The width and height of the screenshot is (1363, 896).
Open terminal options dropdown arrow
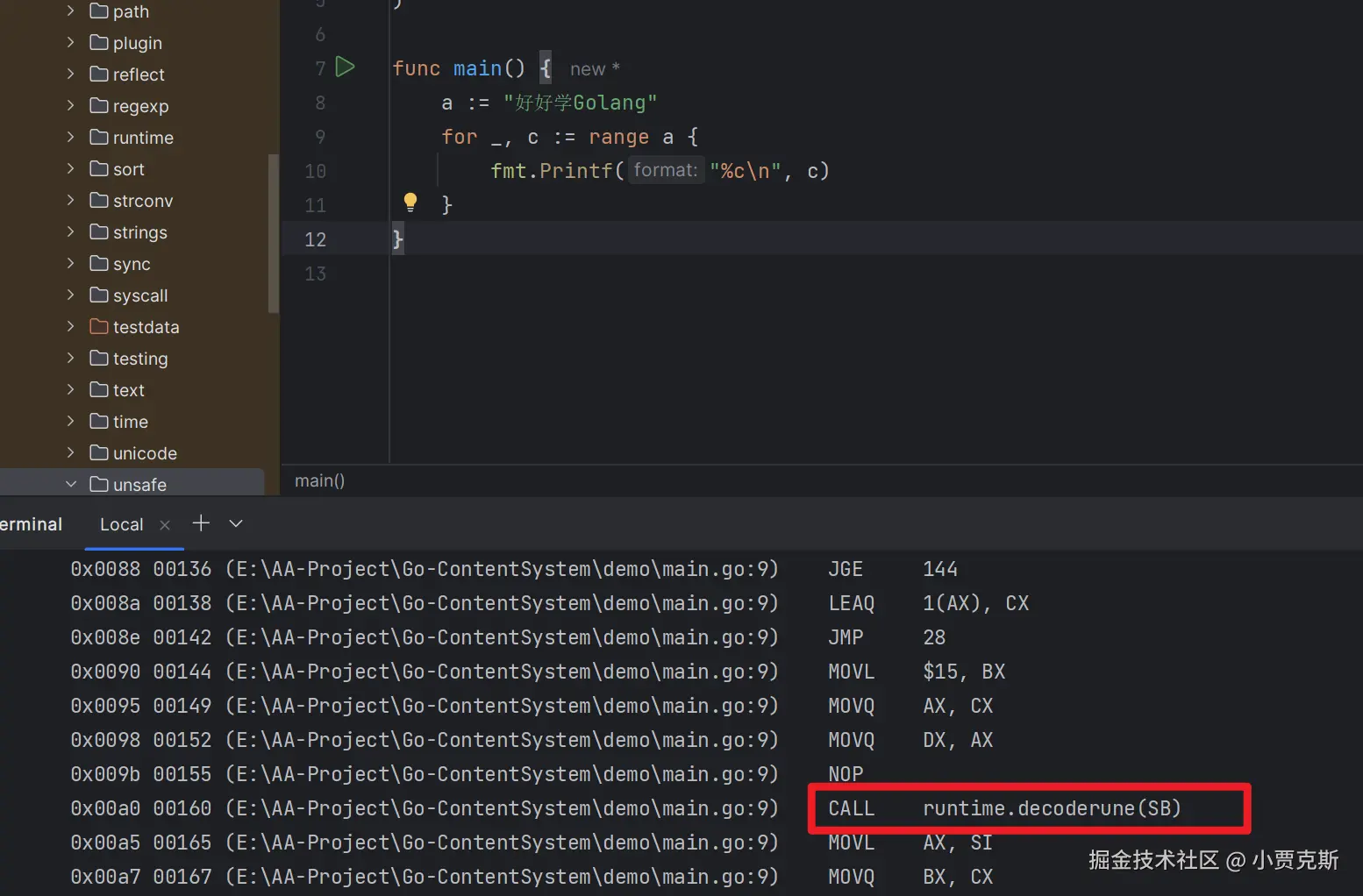click(235, 523)
